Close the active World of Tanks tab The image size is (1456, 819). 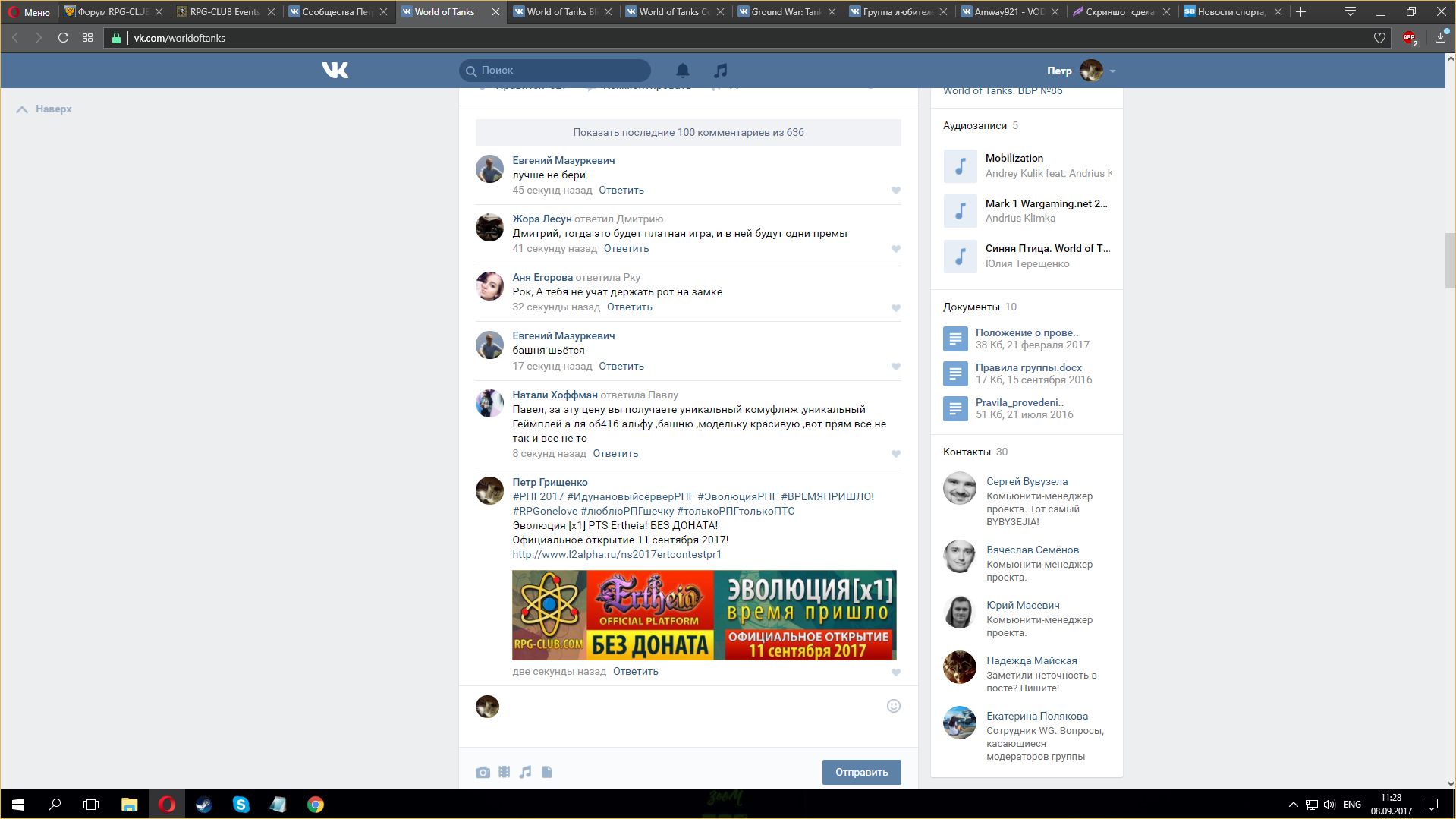point(495,12)
